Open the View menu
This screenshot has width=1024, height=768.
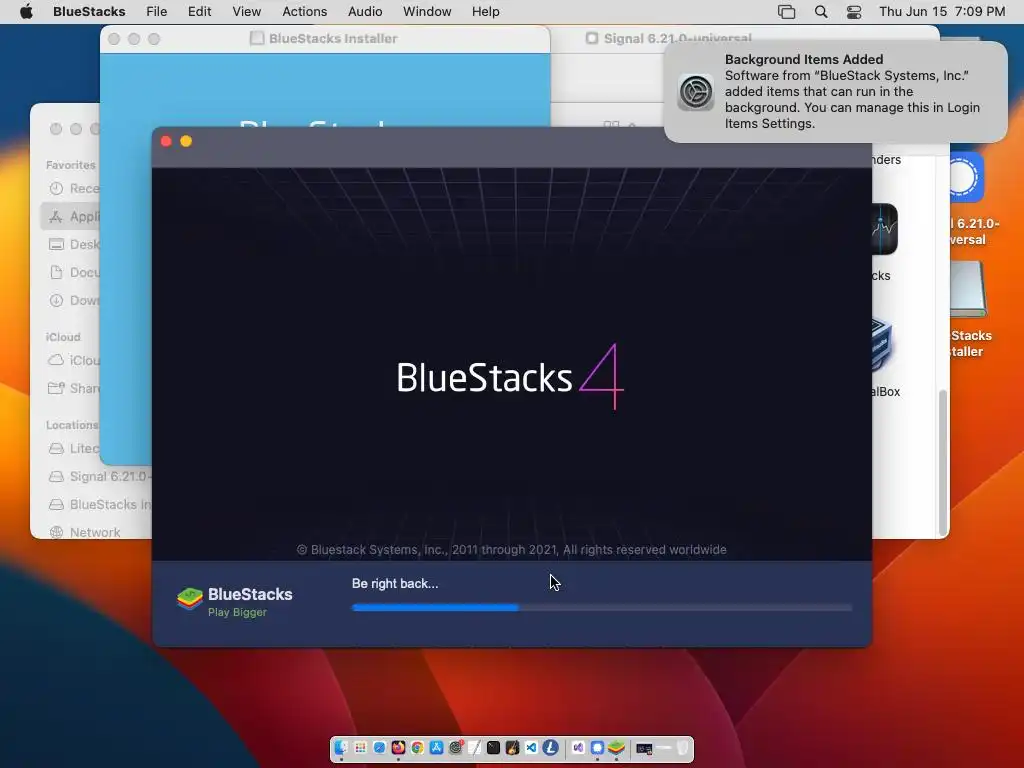(246, 12)
